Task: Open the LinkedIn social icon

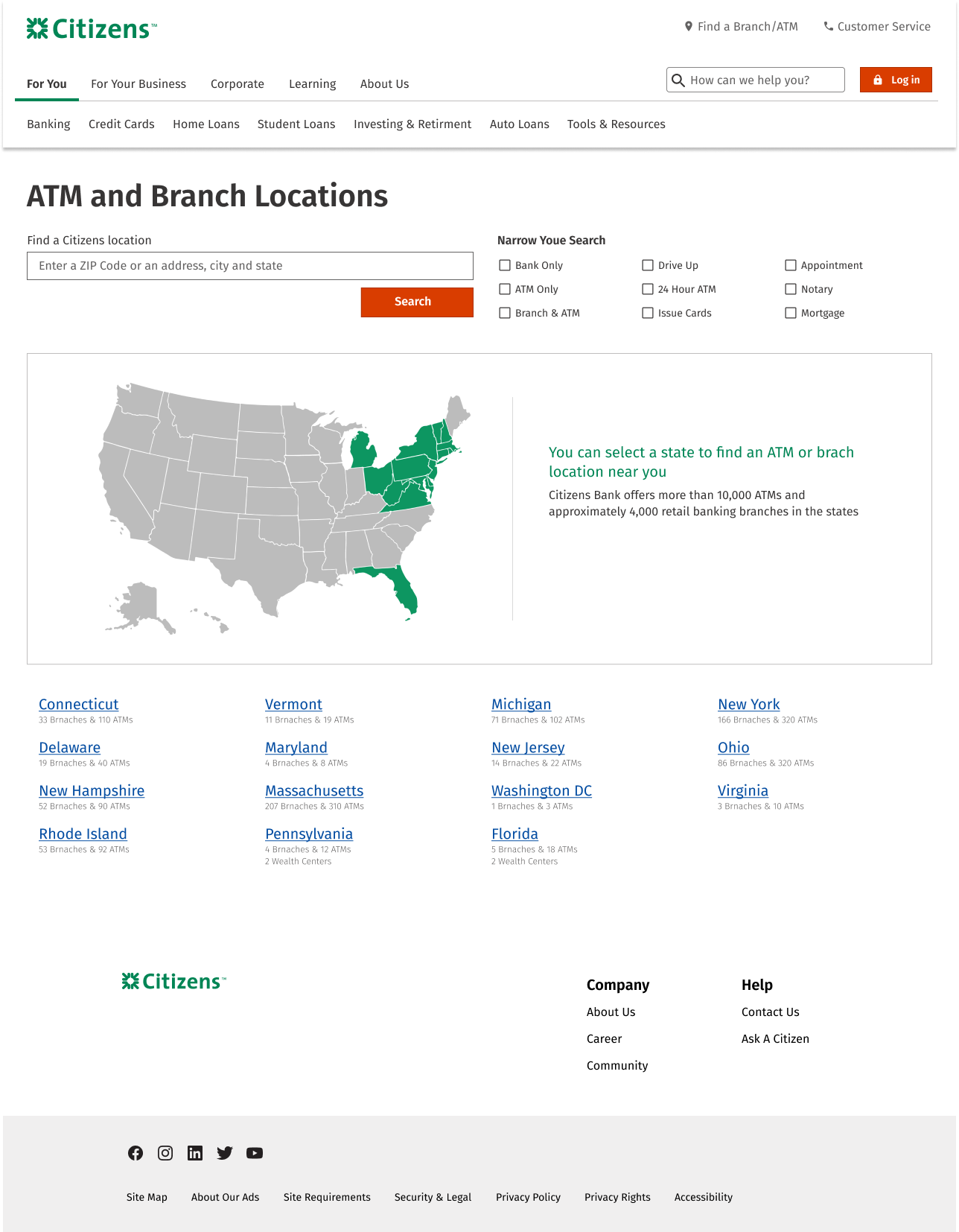Action: point(195,1153)
